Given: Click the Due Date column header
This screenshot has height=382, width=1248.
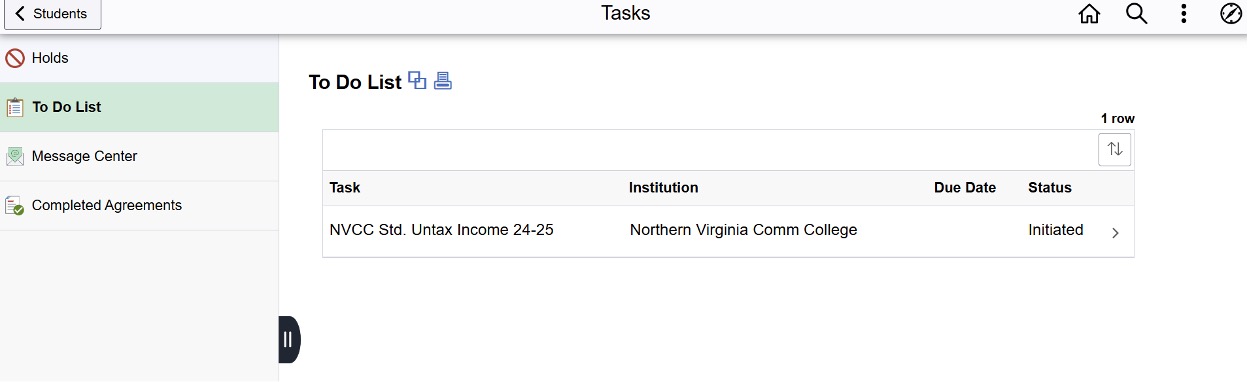Looking at the screenshot, I should [x=964, y=187].
